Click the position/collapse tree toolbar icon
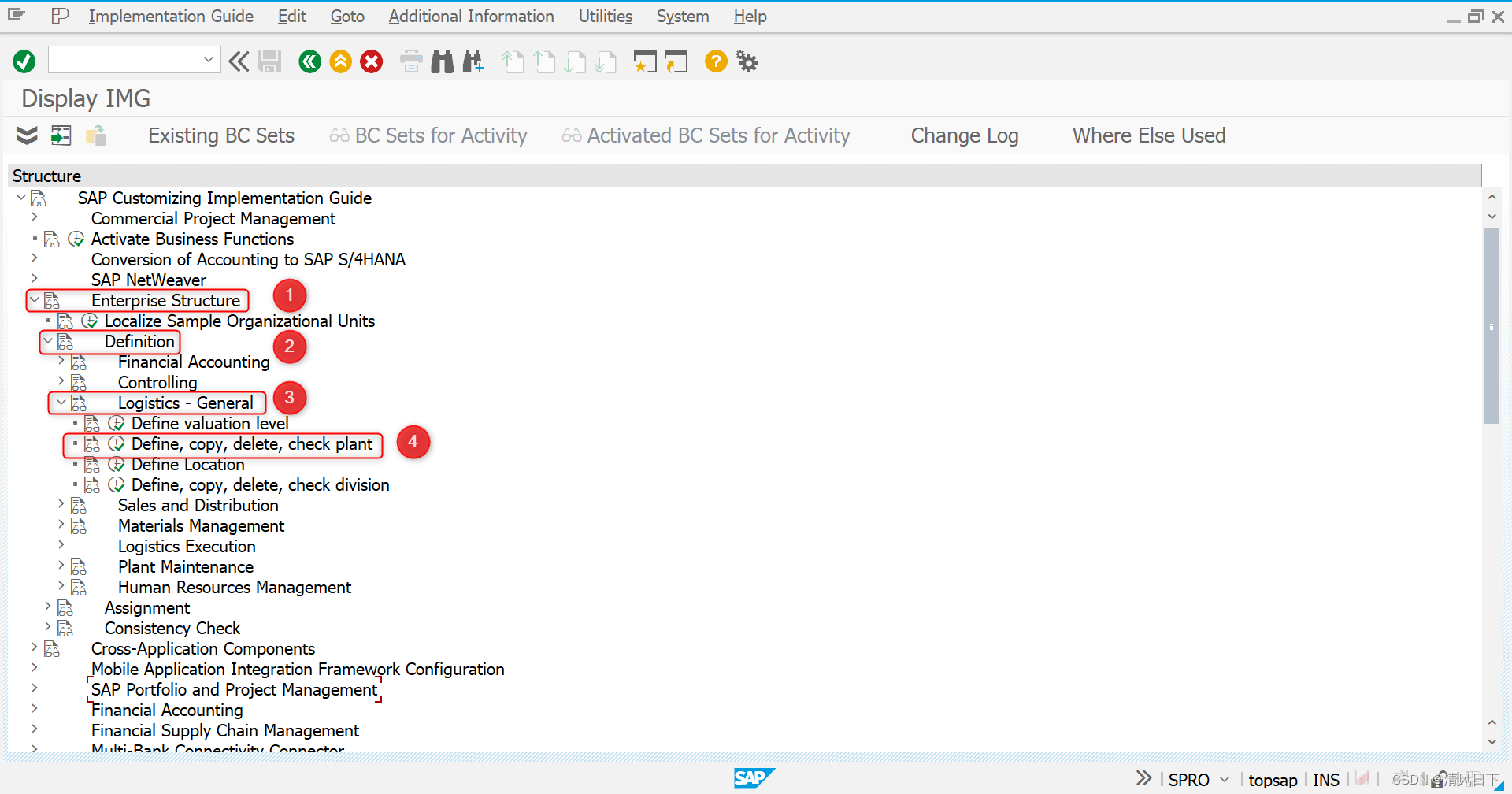 pos(61,135)
